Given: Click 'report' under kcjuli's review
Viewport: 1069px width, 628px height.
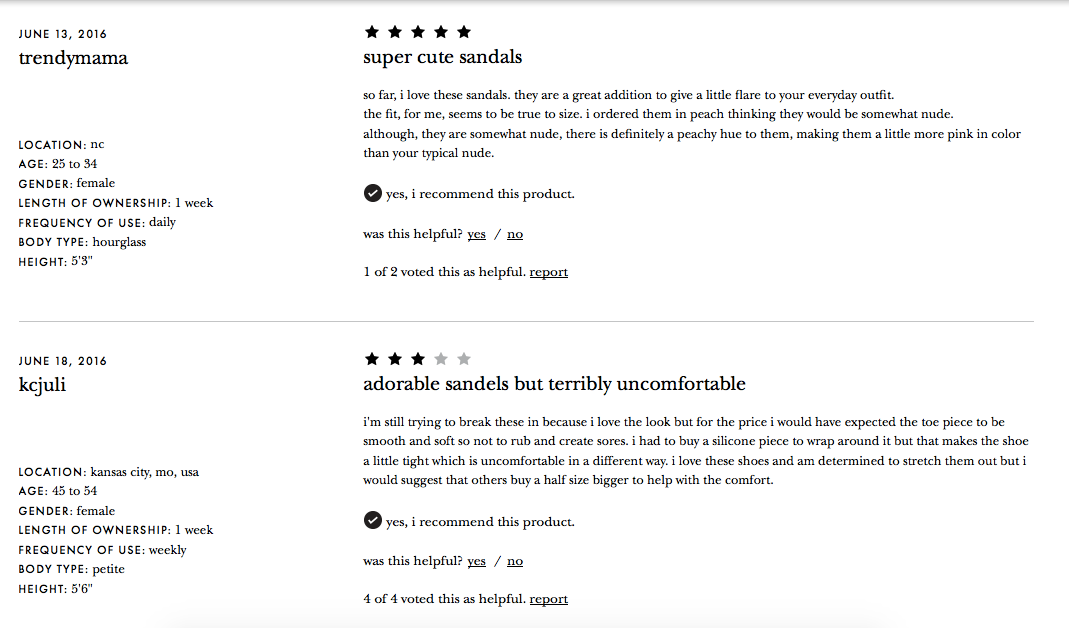Looking at the screenshot, I should (548, 598).
